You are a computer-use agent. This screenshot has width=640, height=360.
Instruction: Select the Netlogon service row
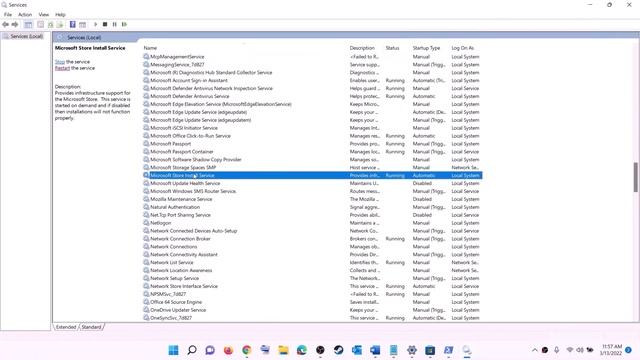[312, 223]
